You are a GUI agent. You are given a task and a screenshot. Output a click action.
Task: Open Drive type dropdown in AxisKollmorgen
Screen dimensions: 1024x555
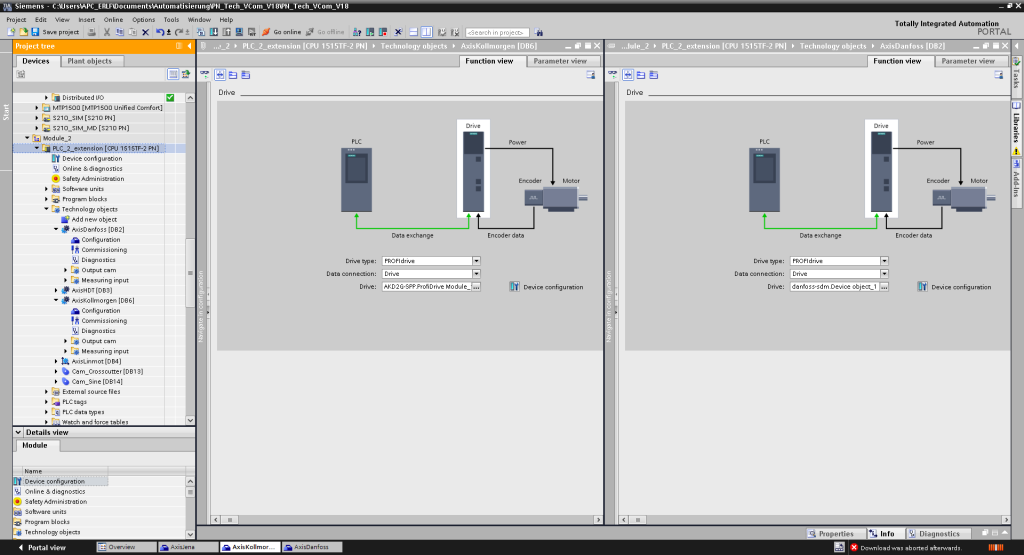[477, 260]
